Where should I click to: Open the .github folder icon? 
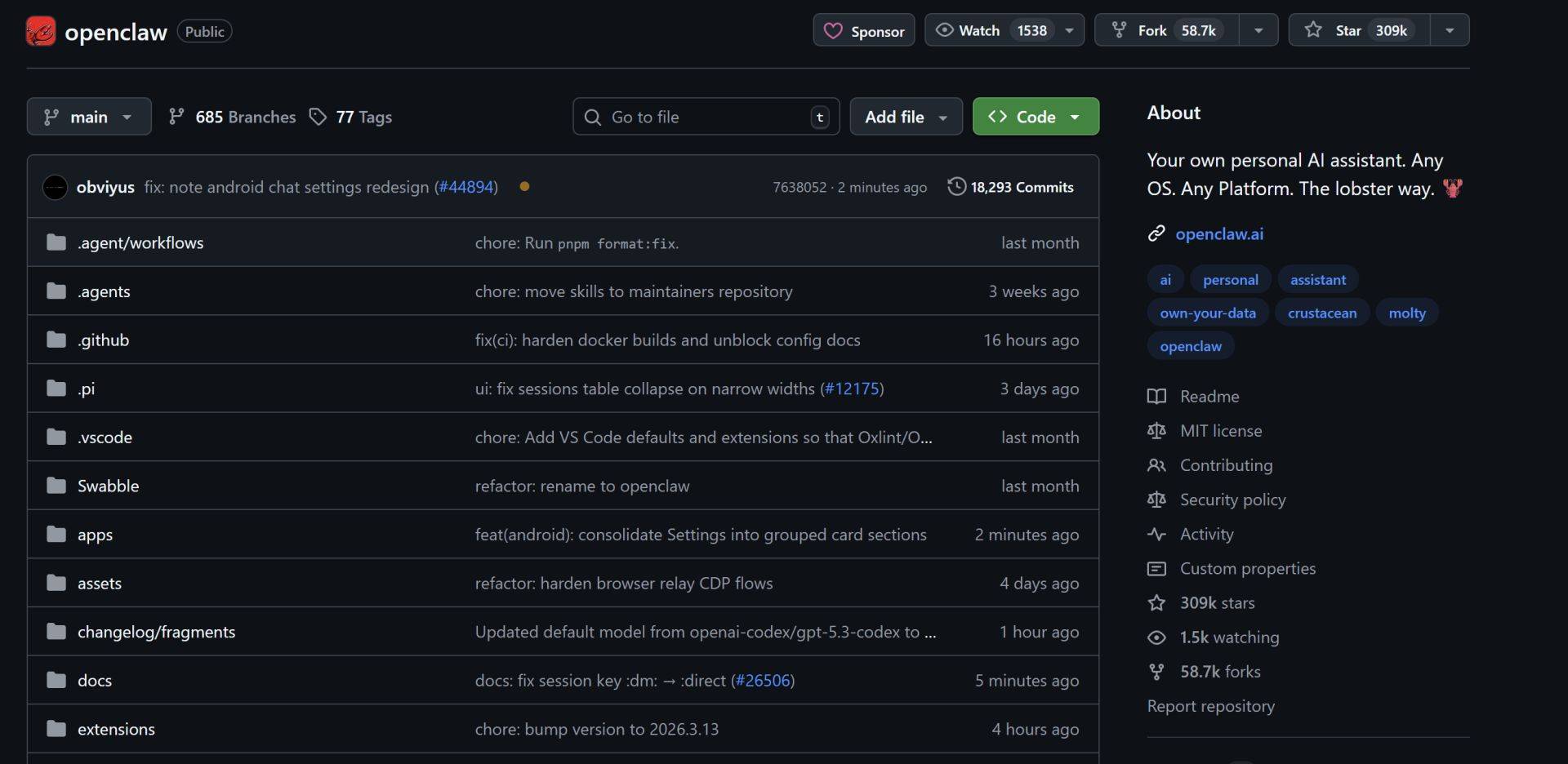pyautogui.click(x=56, y=340)
